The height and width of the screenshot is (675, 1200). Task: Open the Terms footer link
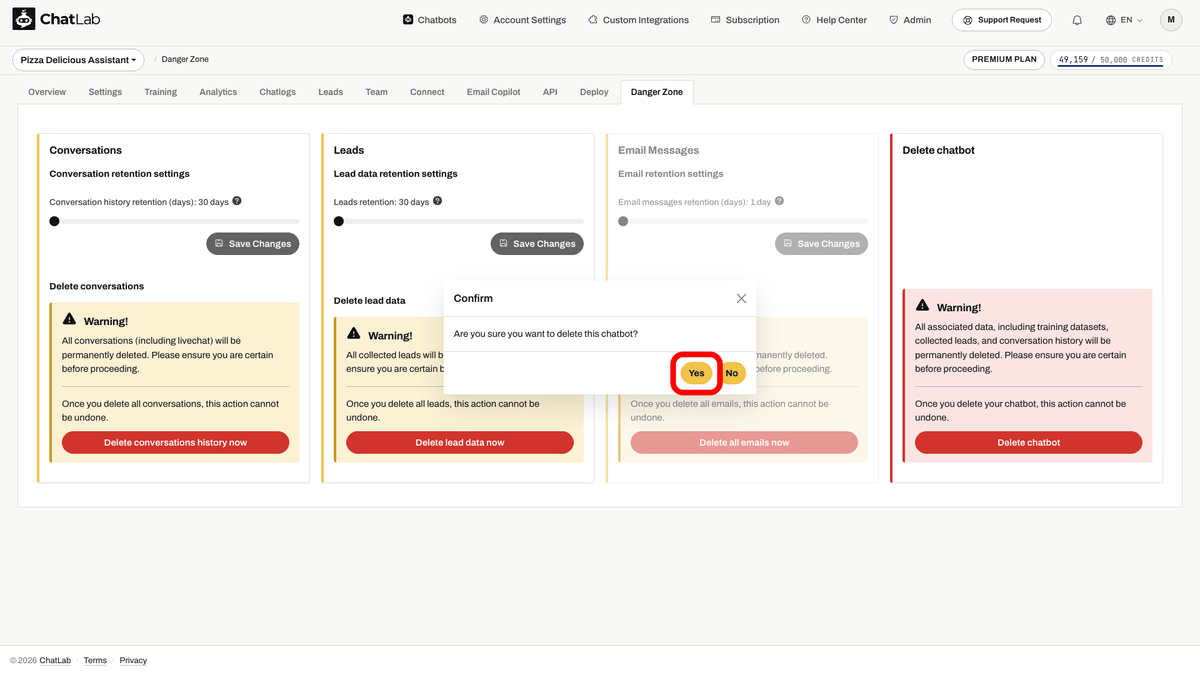coord(95,660)
